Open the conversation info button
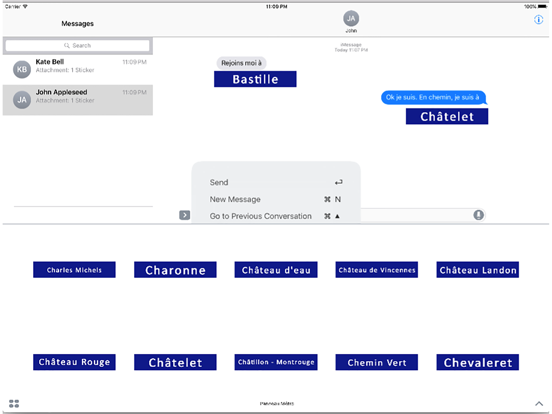This screenshot has width=552, height=414. tap(538, 19)
